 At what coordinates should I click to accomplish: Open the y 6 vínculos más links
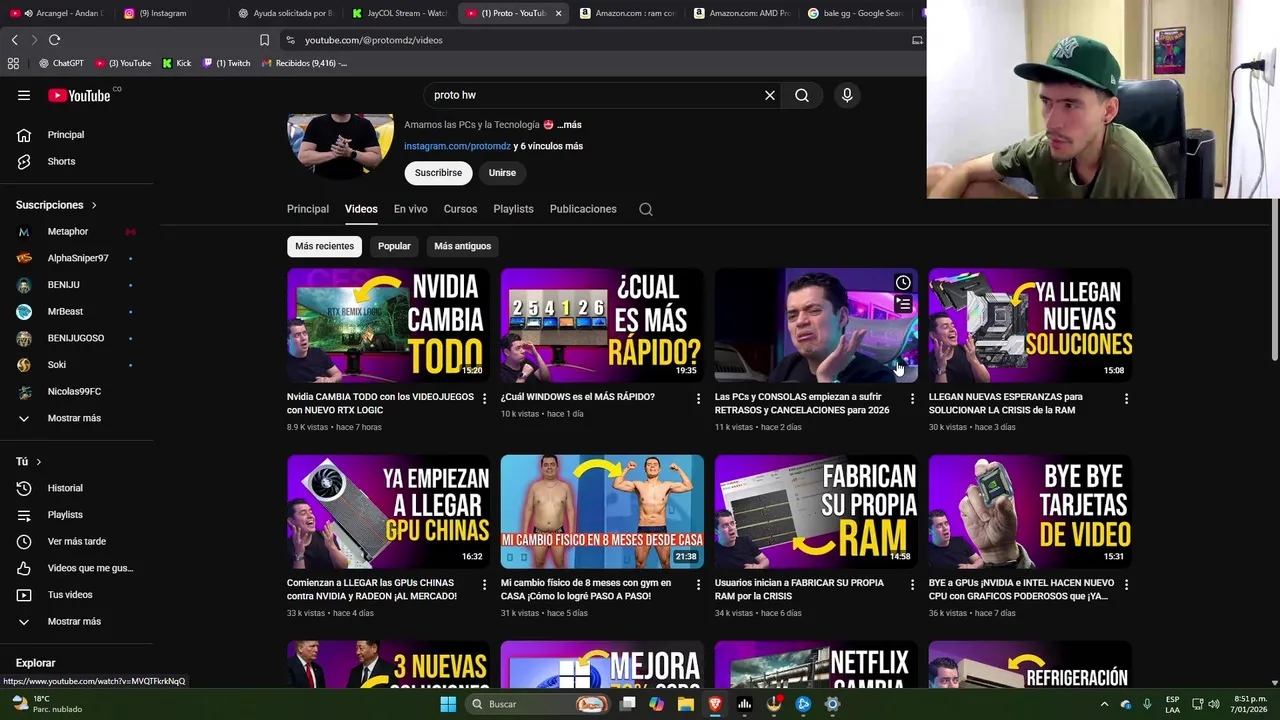(548, 146)
